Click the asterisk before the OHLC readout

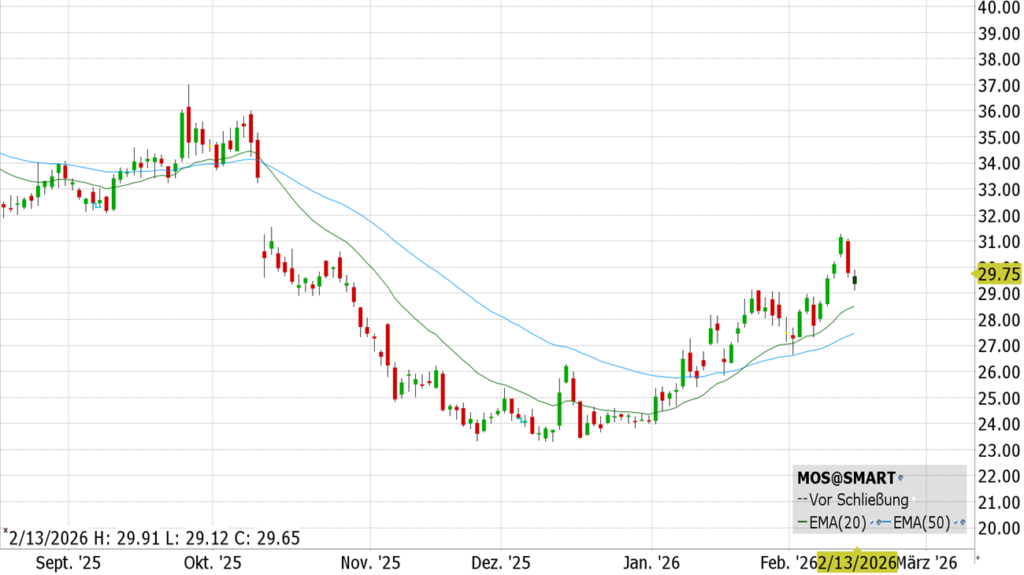(5, 533)
